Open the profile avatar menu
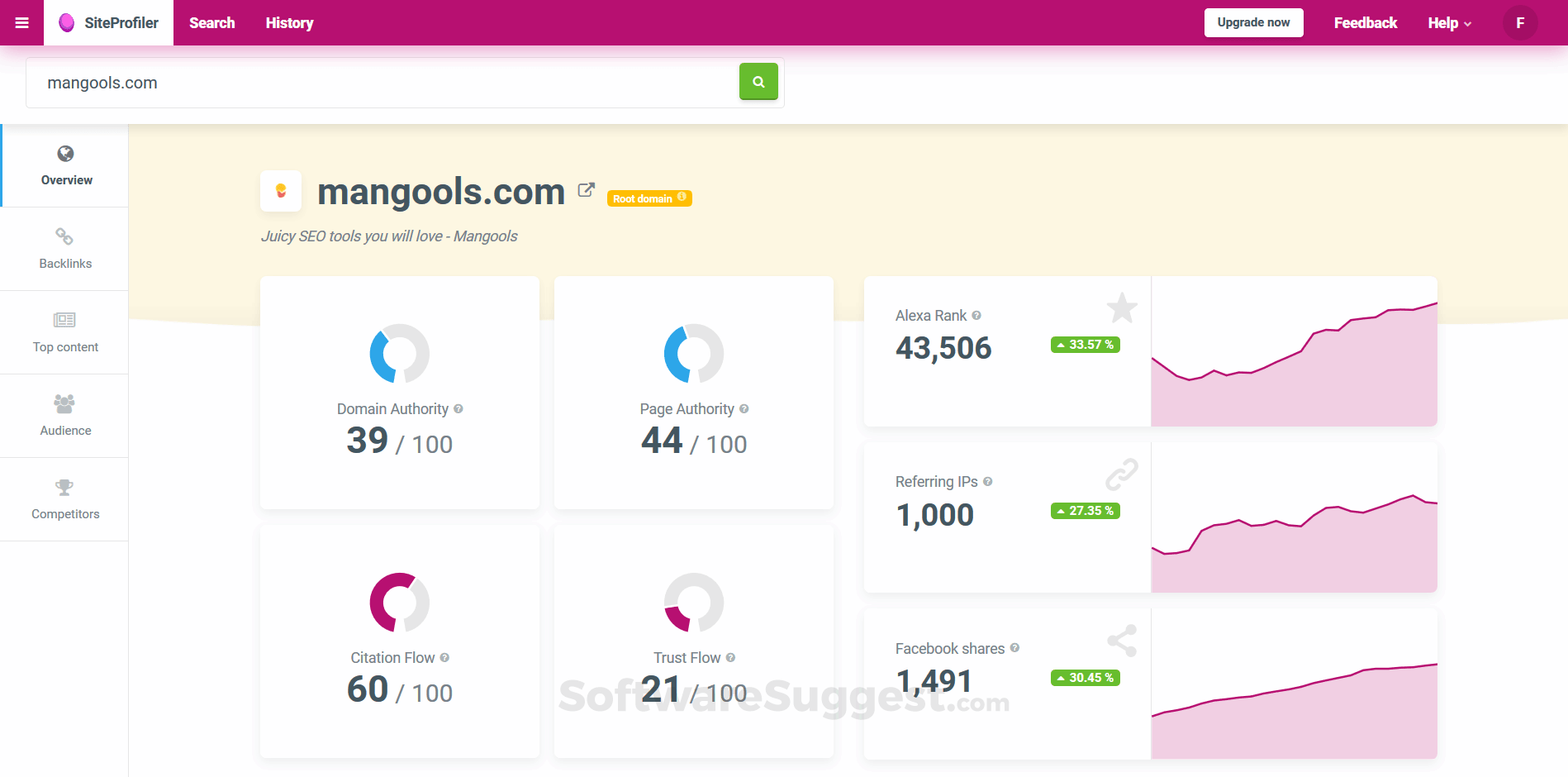 (x=1519, y=22)
